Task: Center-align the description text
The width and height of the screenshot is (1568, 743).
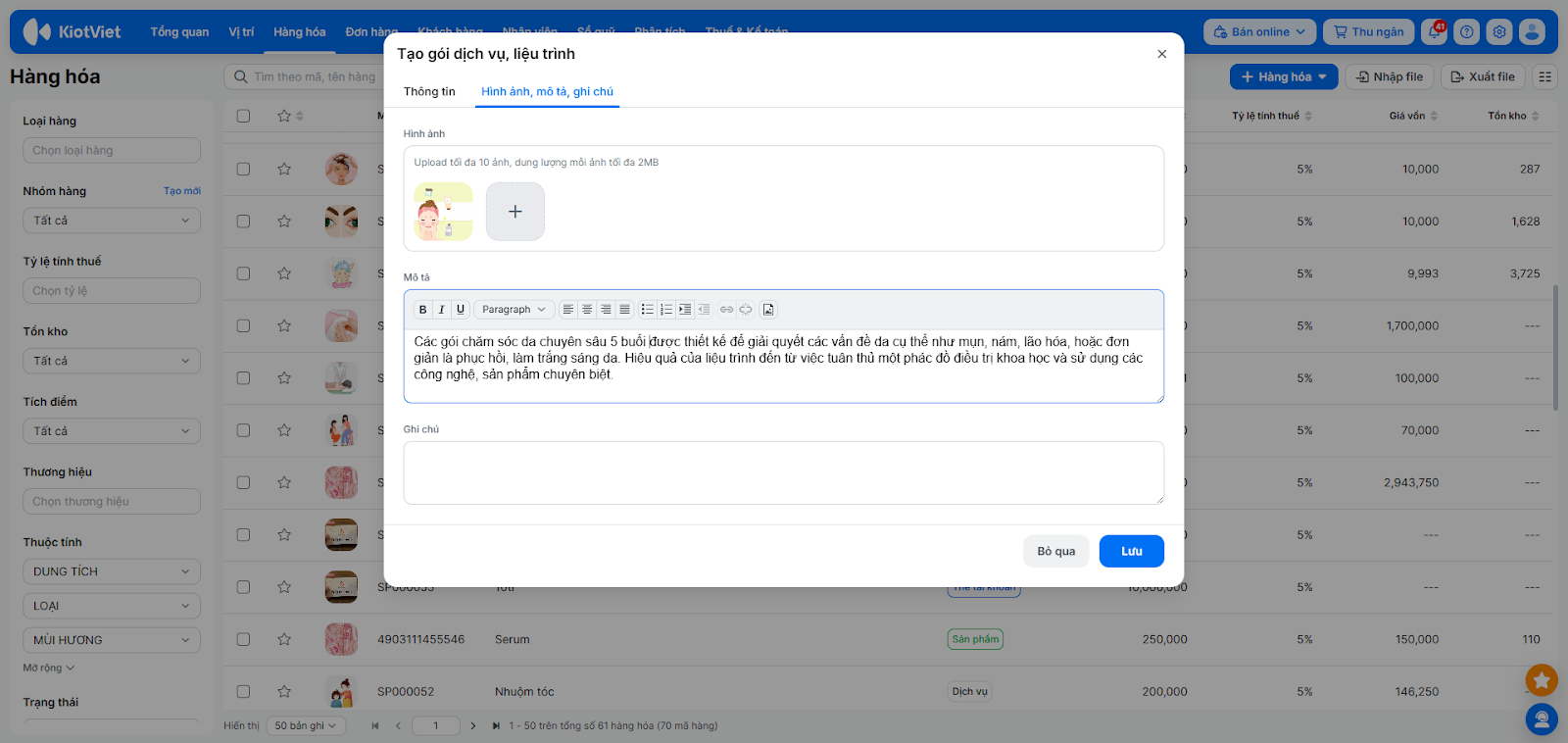Action: coord(587,310)
